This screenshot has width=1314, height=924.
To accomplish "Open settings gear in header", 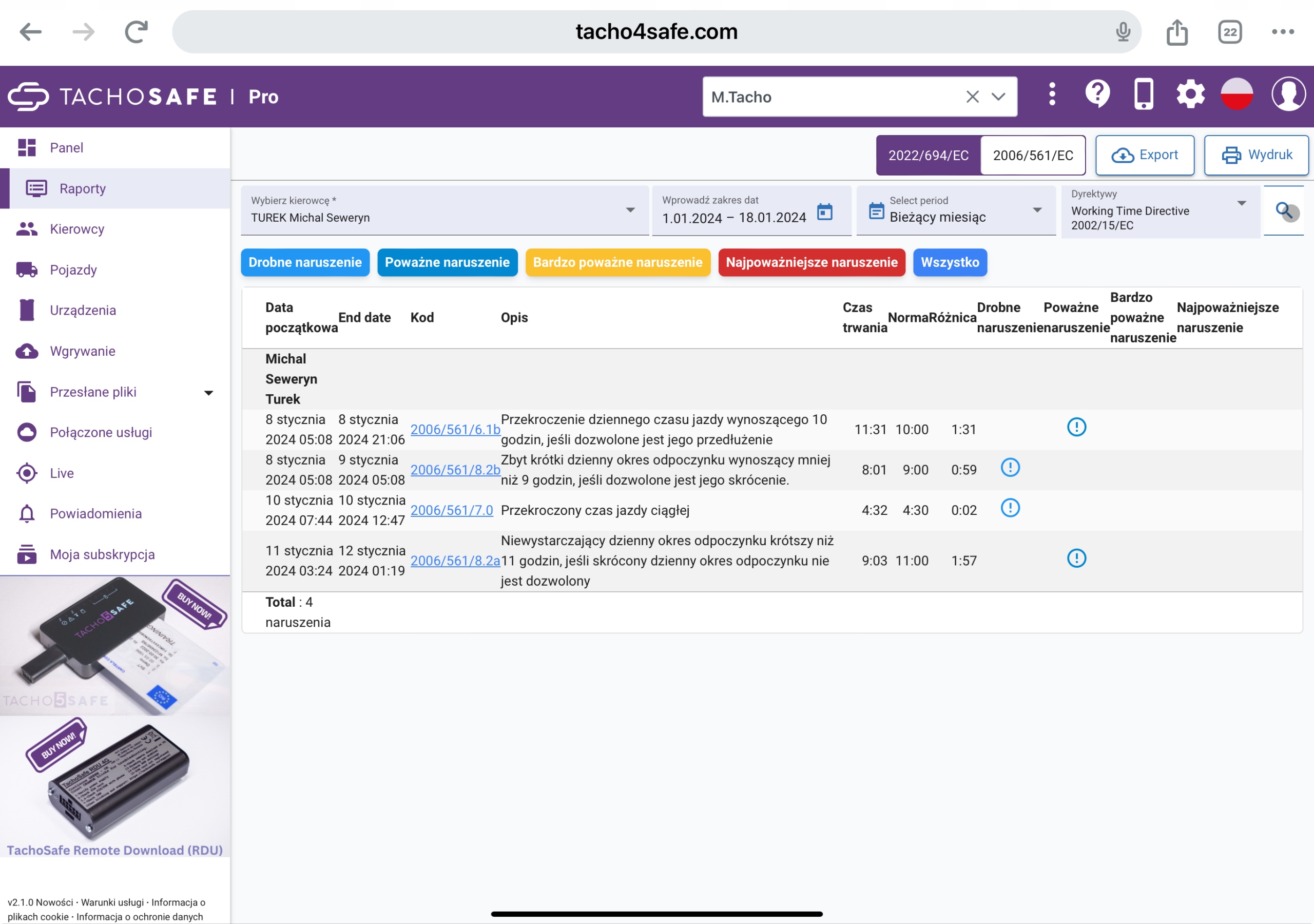I will tap(1190, 94).
